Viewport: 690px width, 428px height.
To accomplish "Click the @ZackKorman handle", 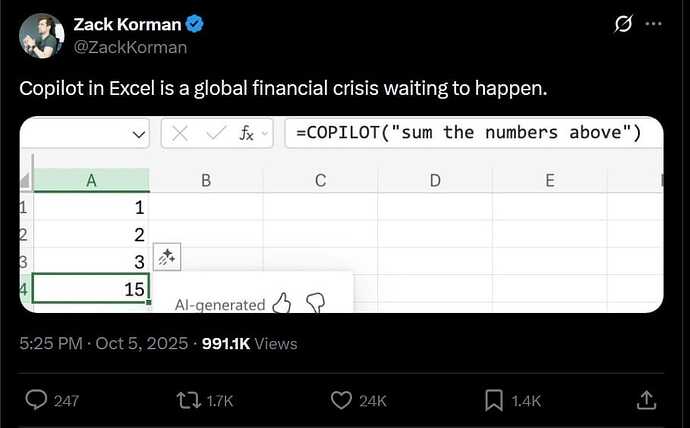I will click(x=130, y=46).
